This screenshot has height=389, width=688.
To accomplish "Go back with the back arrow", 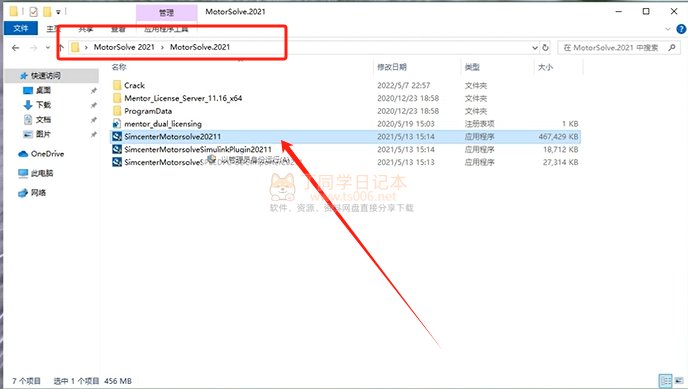I will (16, 47).
